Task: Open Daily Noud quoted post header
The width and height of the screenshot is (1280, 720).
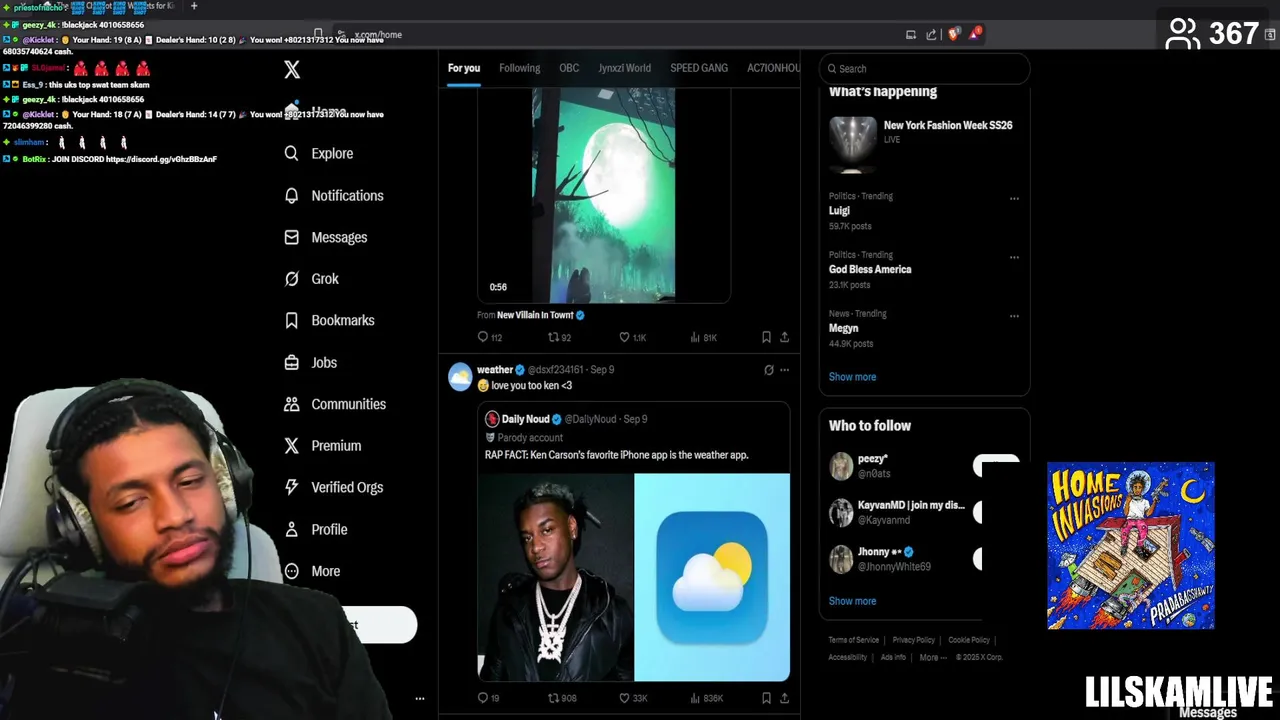Action: pos(567,419)
